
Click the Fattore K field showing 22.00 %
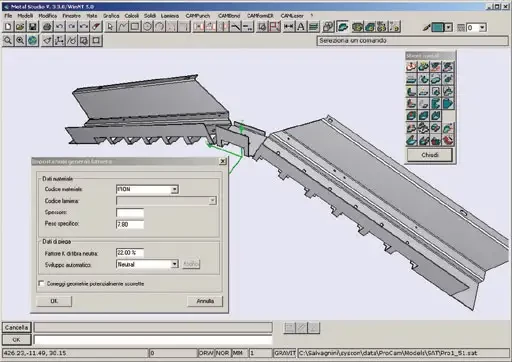pos(130,253)
